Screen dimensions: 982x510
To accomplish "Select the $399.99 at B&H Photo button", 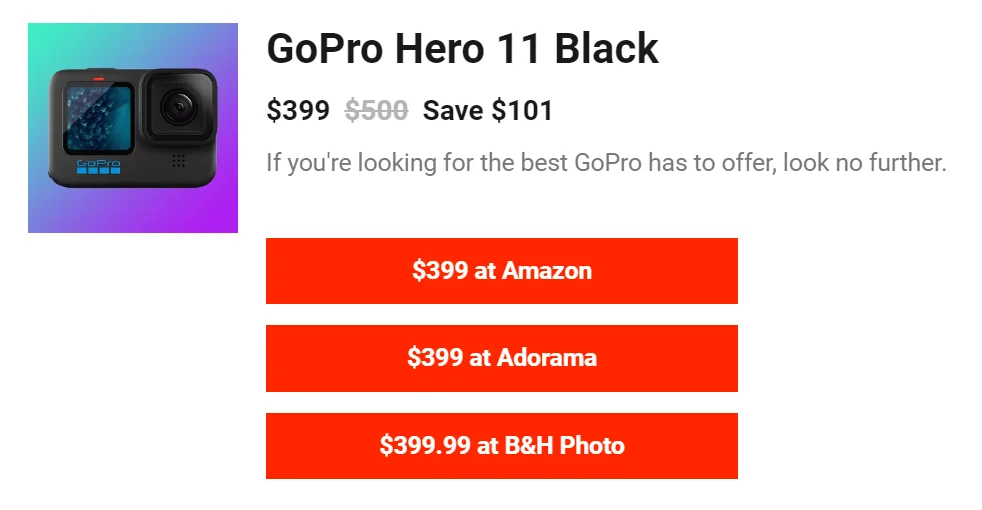I will (x=502, y=445).
